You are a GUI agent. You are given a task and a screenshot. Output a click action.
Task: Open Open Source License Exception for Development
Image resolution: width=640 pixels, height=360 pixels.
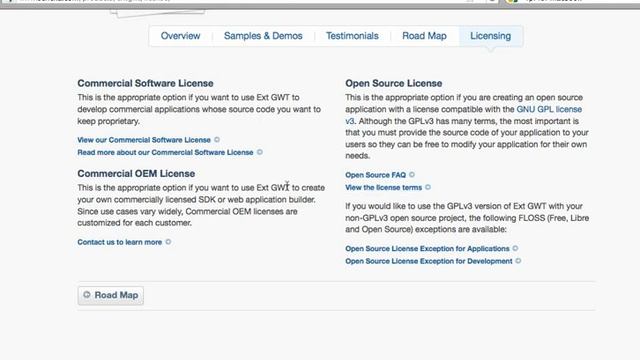tap(429, 261)
